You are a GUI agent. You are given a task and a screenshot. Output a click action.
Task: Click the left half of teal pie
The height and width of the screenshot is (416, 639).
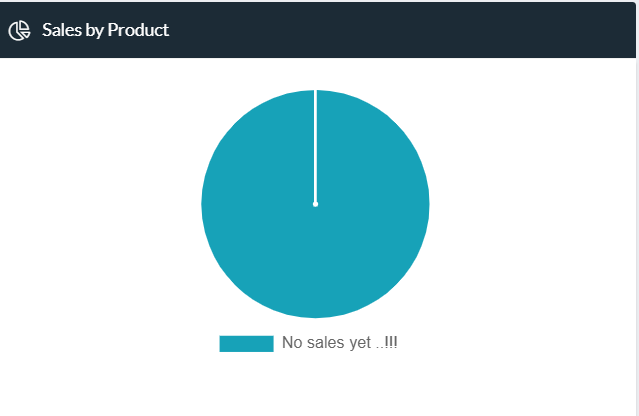(258, 204)
